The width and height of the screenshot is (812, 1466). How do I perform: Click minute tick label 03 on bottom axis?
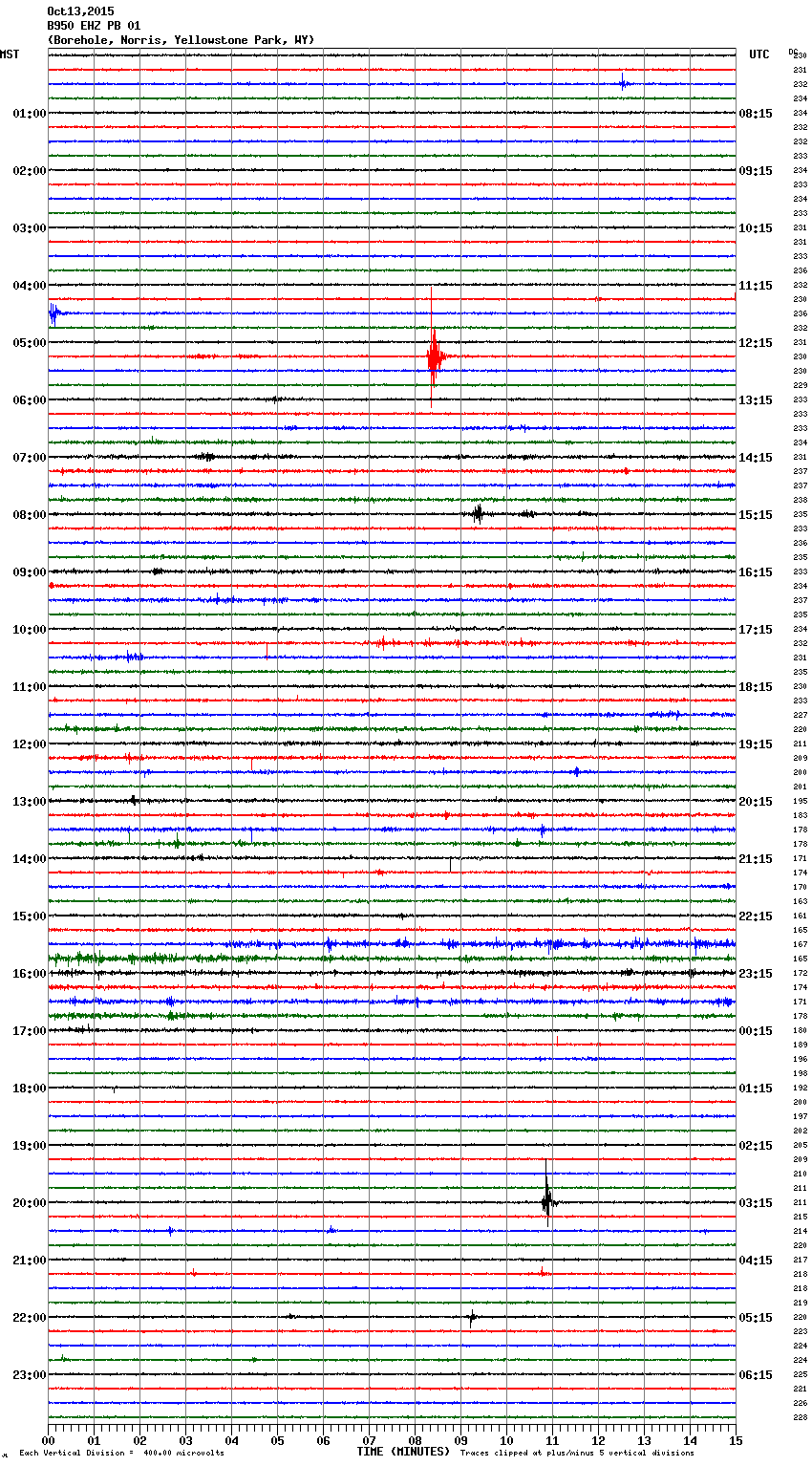point(185,1440)
